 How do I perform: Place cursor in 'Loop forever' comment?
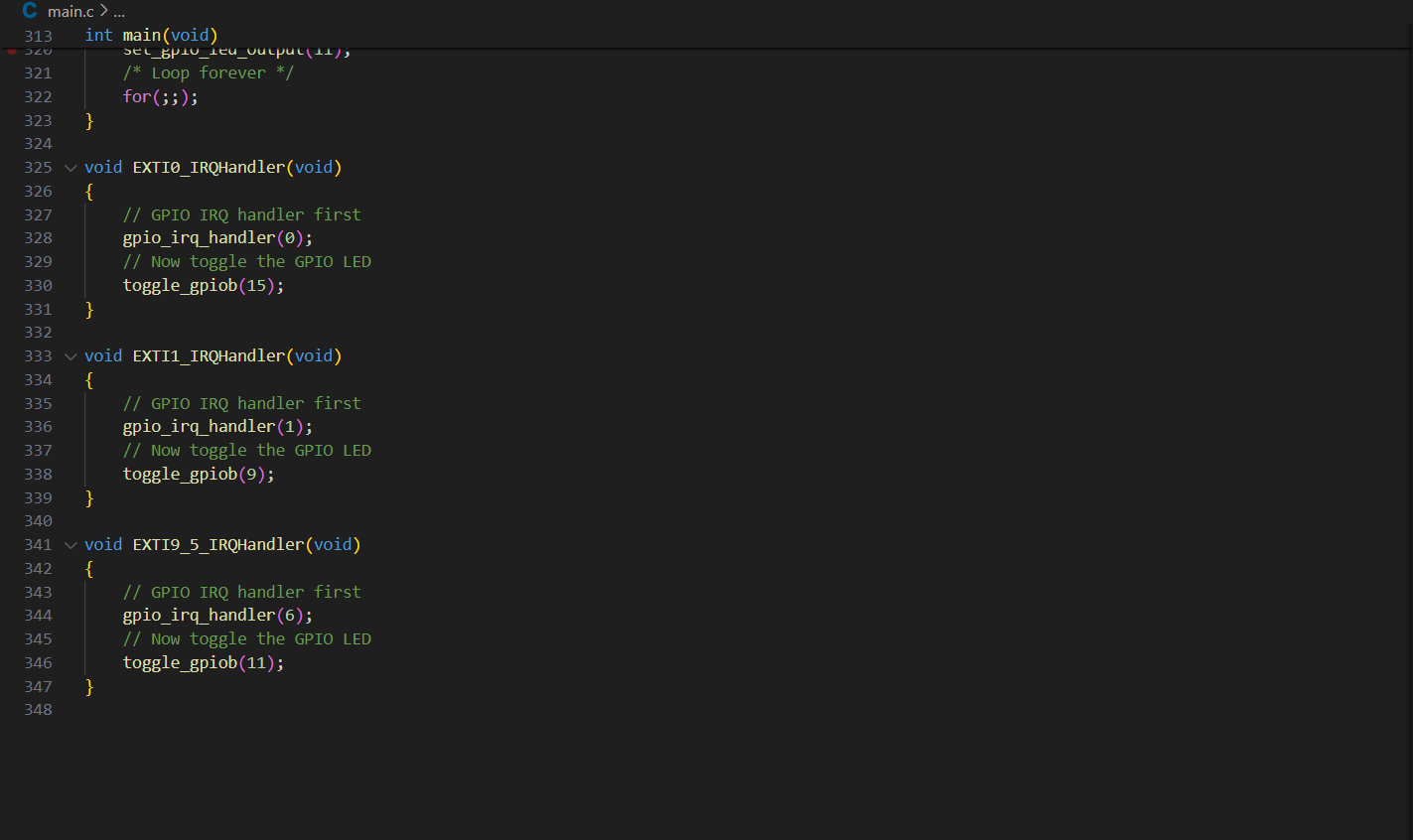pos(209,73)
